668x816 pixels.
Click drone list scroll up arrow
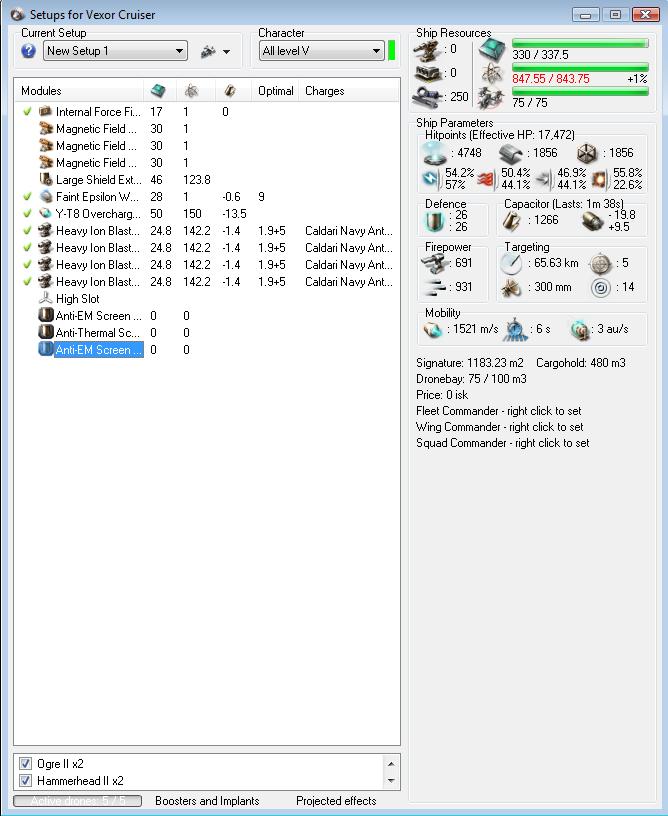pyautogui.click(x=391, y=763)
